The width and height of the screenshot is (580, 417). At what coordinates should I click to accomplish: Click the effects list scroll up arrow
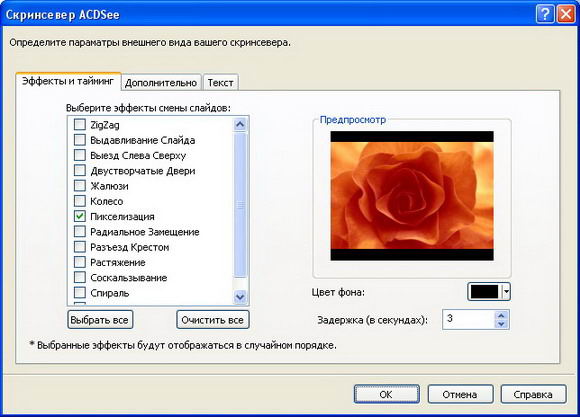(x=240, y=124)
